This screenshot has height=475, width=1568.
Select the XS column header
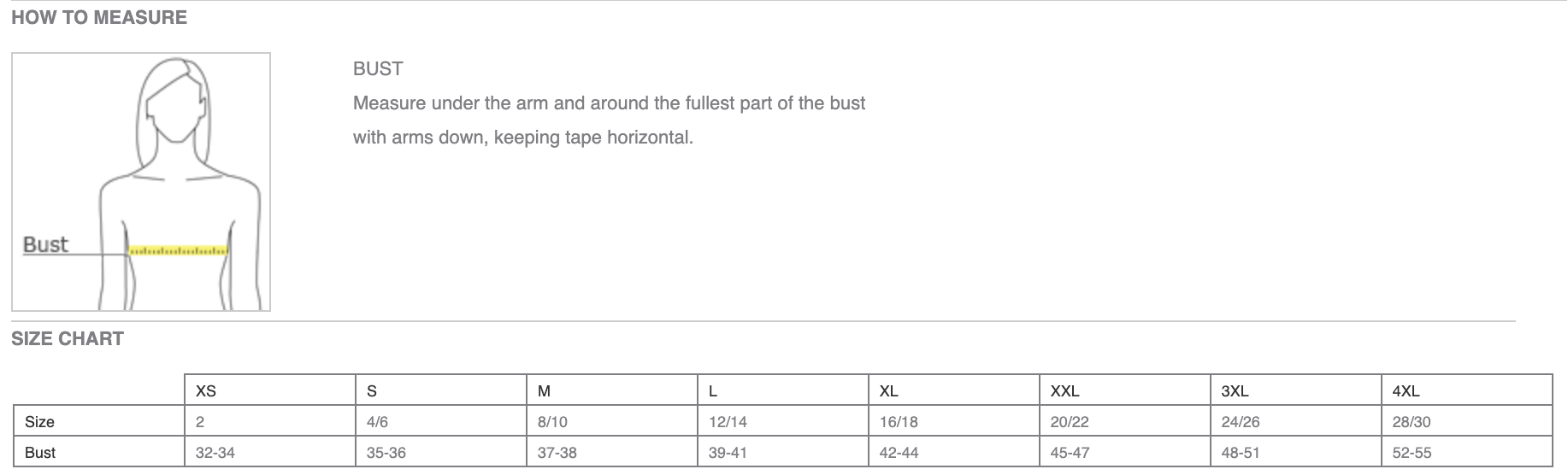point(206,391)
